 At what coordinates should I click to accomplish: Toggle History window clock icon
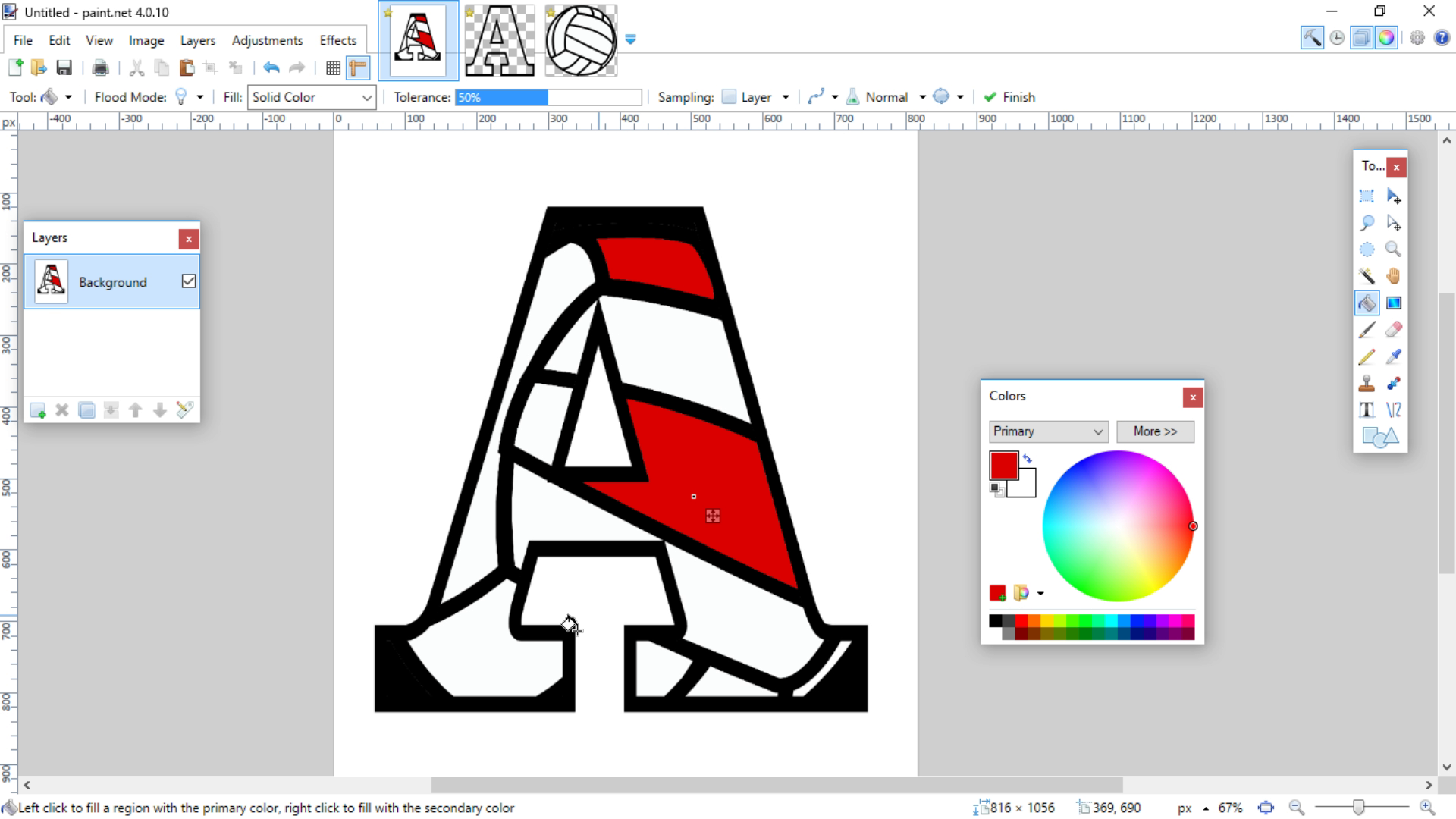1337,38
